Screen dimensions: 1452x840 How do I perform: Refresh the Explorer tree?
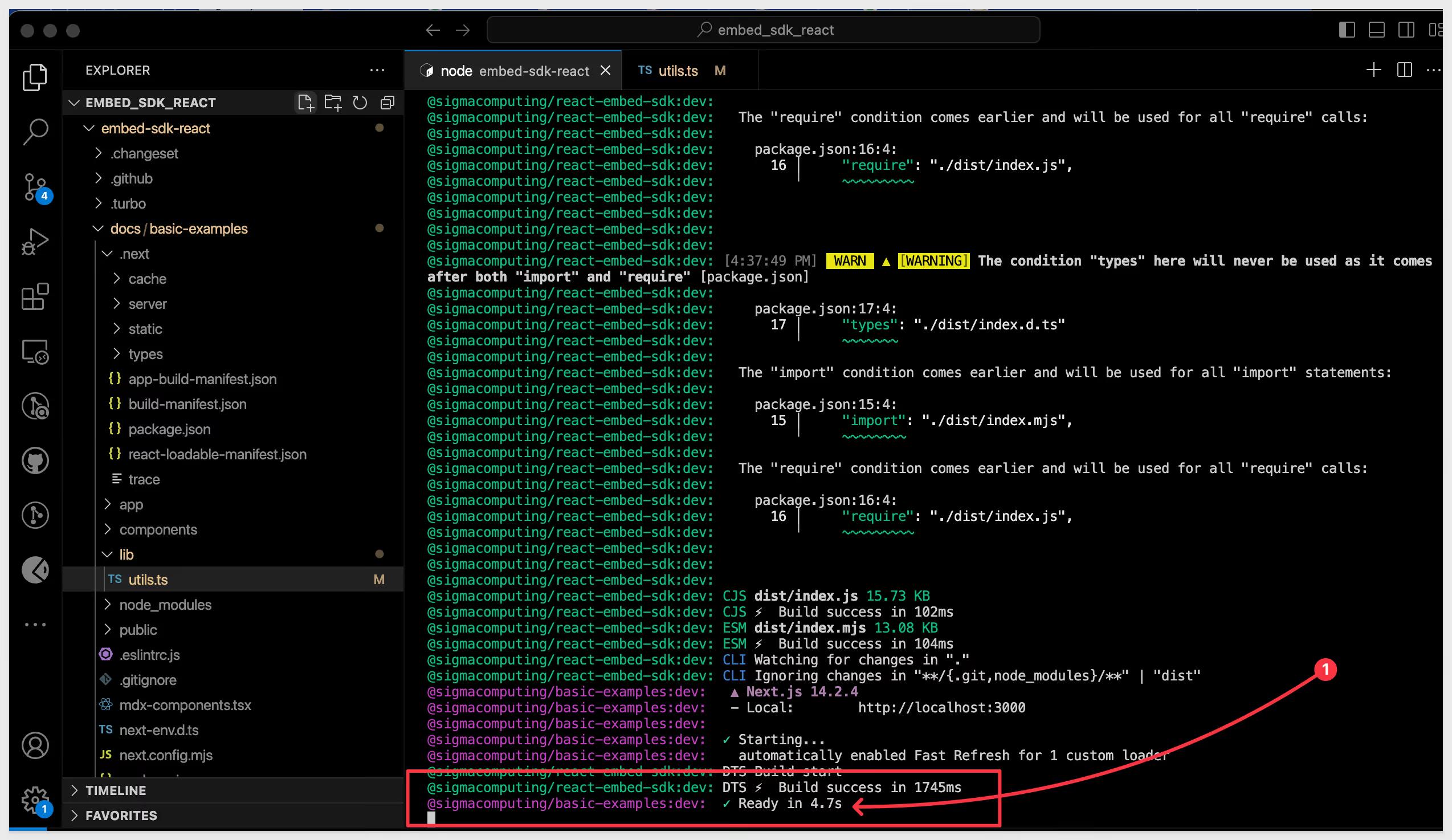point(360,103)
